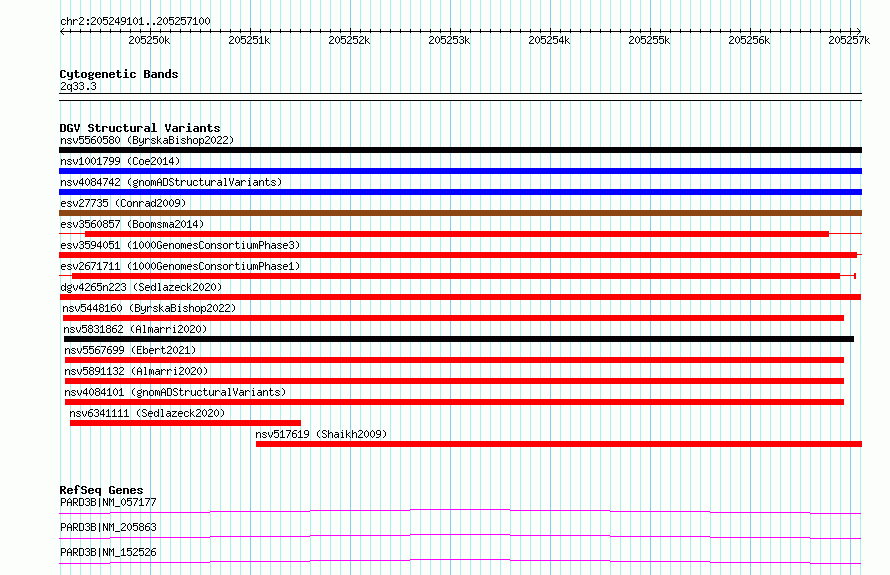890x575 pixels.
Task: Open nsv4084742 (gnomADStructuralVariants) label
Action: click(171, 182)
